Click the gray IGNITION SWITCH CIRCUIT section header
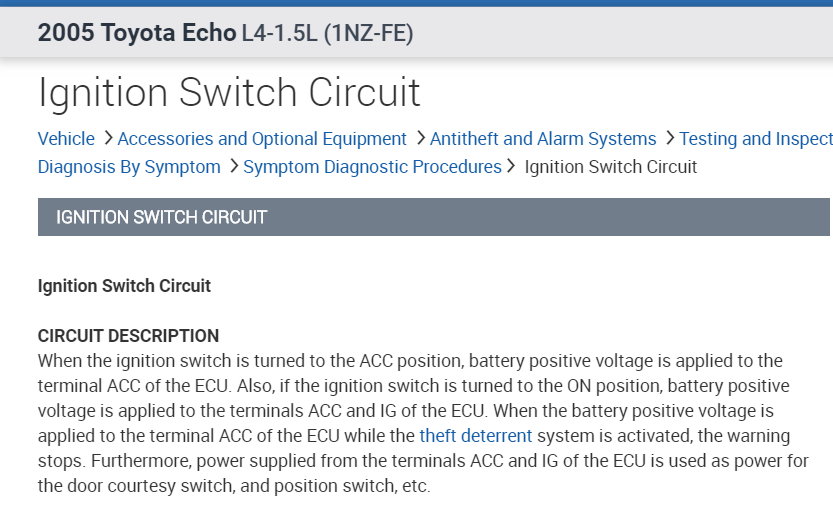The width and height of the screenshot is (833, 515). point(433,217)
